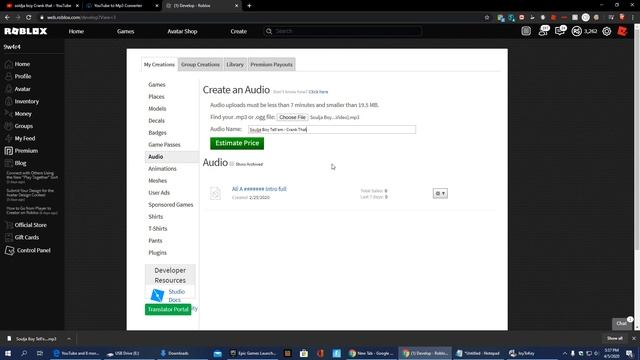Open the Chrome three-dot menu
640x360 pixels.
tap(633, 18)
